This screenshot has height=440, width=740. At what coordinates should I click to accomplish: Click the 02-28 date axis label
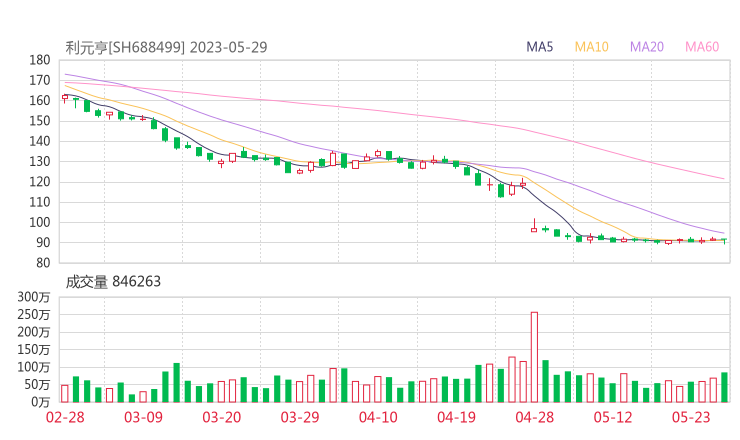point(65,417)
